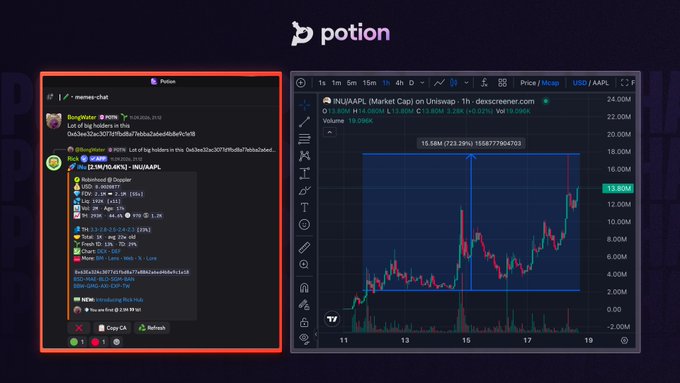Toggle the green circle reaction
This screenshot has height=383, width=680.
(77, 342)
